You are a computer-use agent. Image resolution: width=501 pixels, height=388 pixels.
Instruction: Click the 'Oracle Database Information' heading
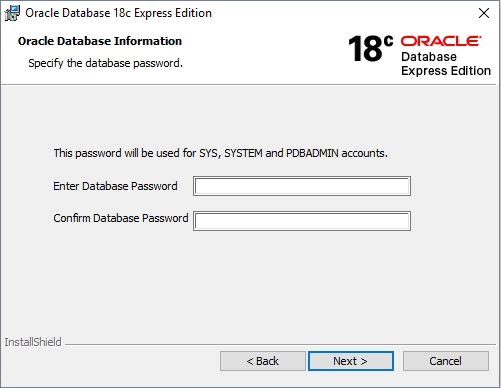(x=100, y=41)
